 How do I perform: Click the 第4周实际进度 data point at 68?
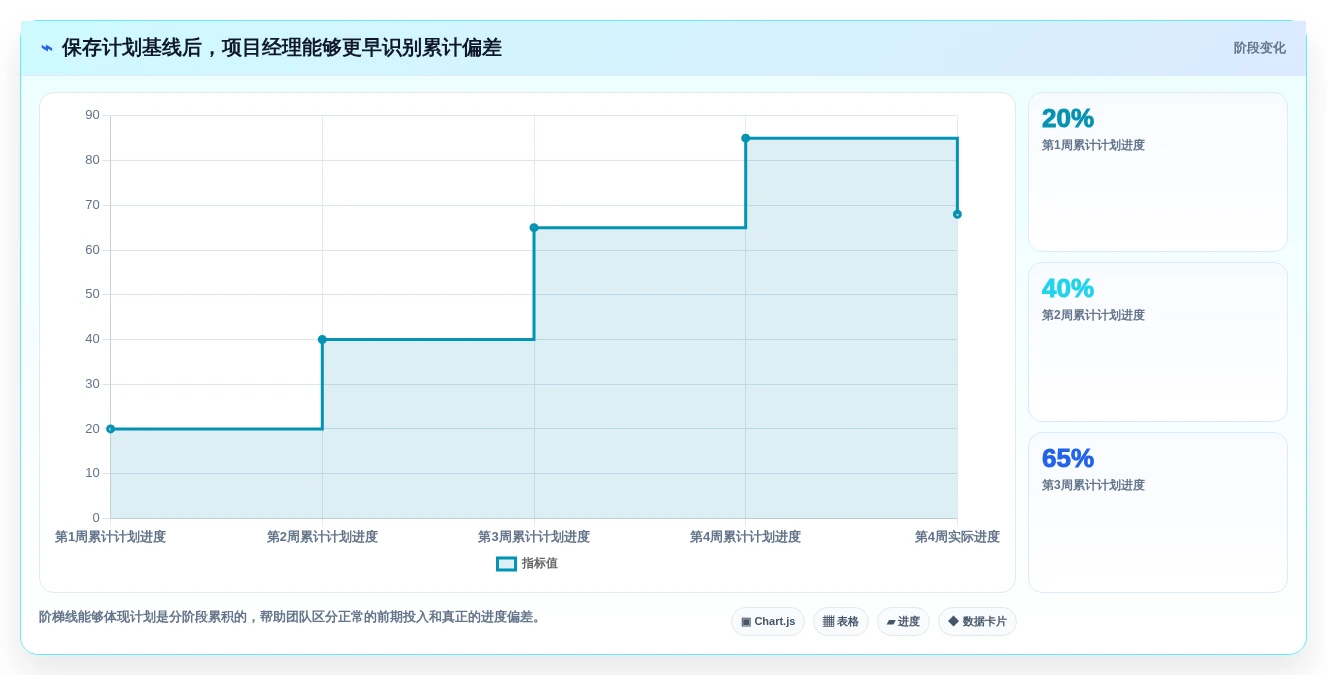[x=957, y=214]
